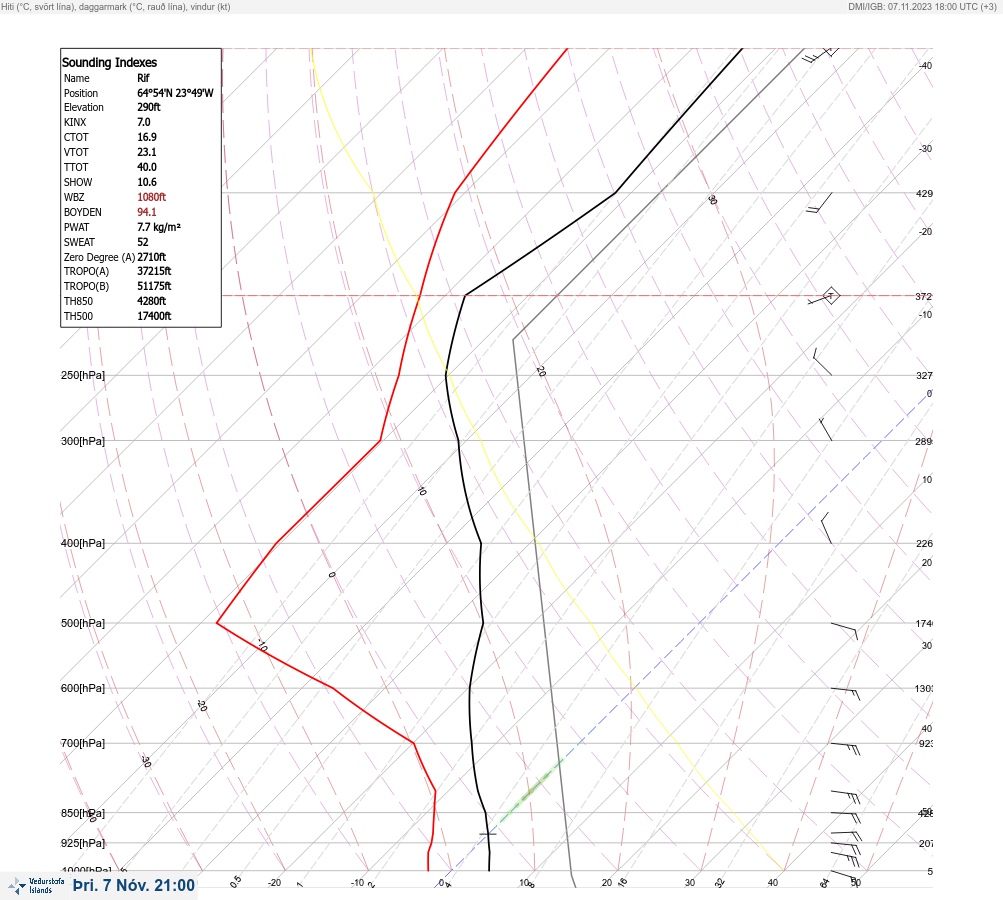Click the 500[hPa] pressure level label
Image resolution: width=1003 pixels, height=900 pixels.
[83, 623]
